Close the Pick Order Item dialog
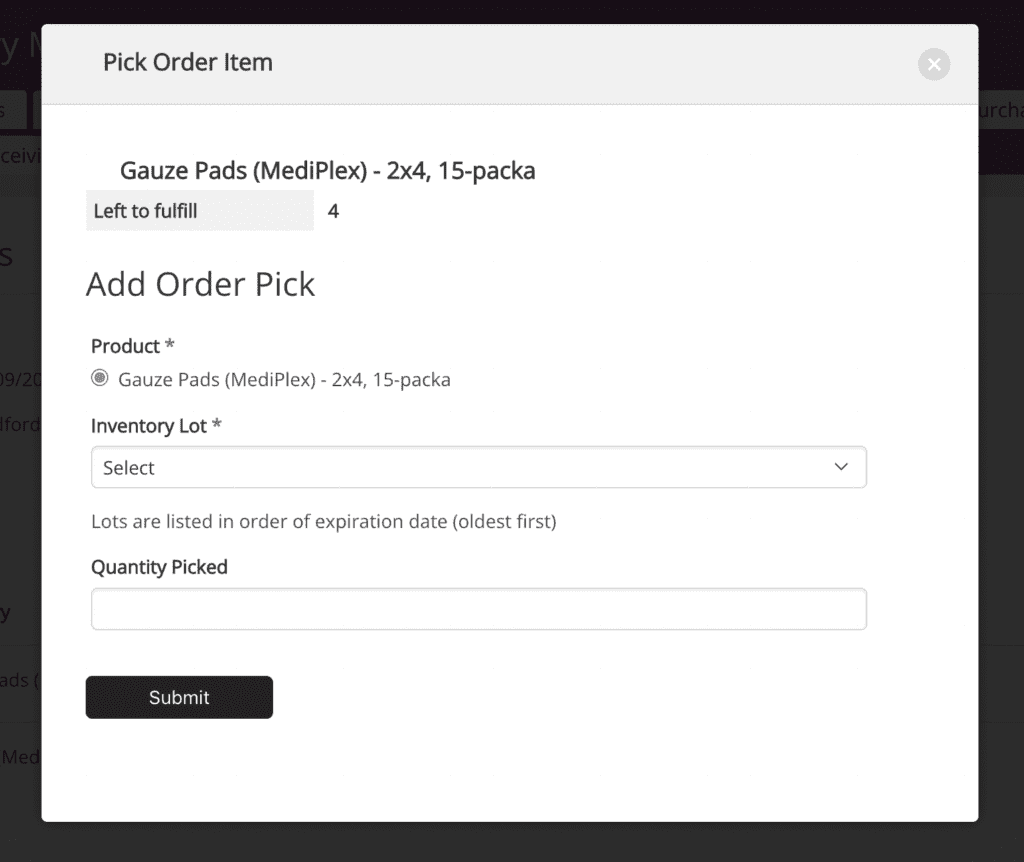The image size is (1024, 862). [x=933, y=65]
